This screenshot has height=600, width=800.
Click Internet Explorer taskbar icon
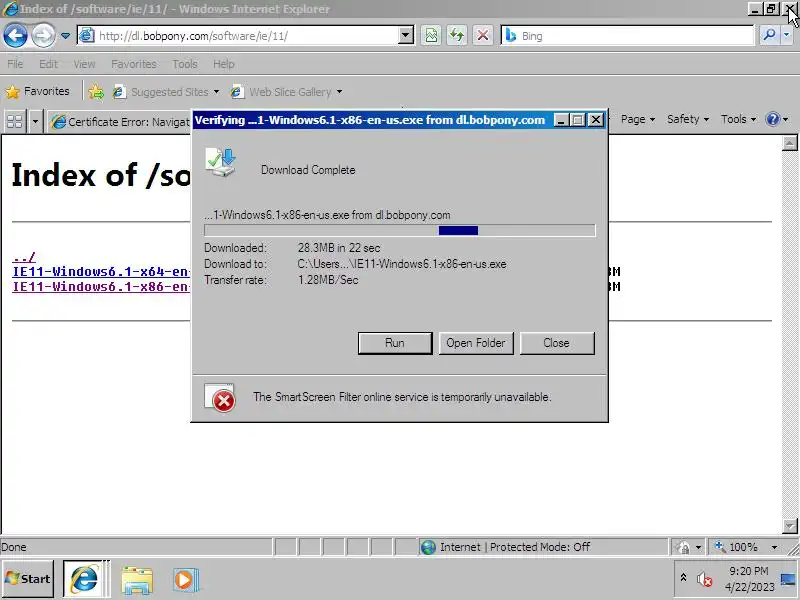point(85,579)
